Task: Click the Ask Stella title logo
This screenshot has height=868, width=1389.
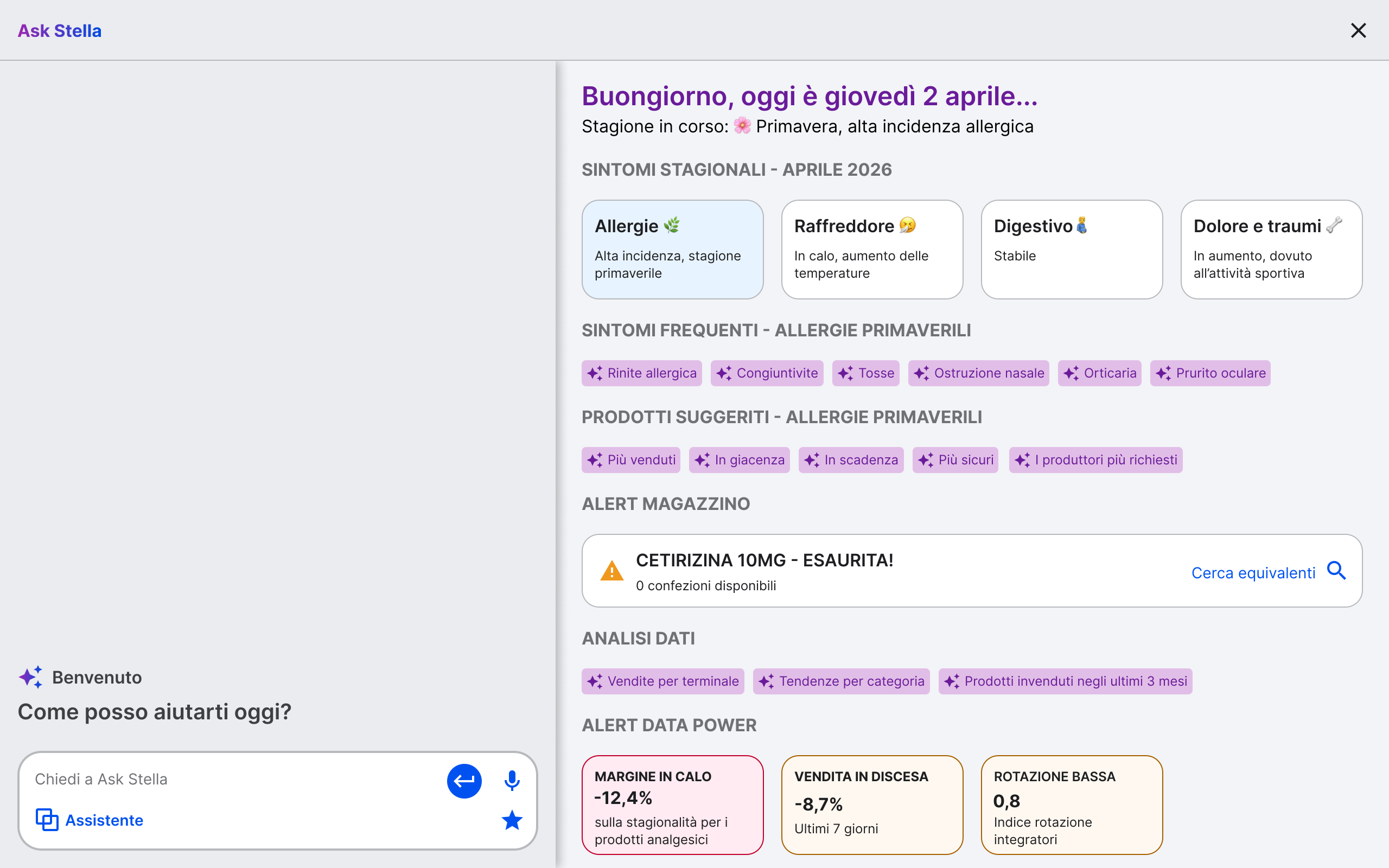Action: click(x=60, y=30)
